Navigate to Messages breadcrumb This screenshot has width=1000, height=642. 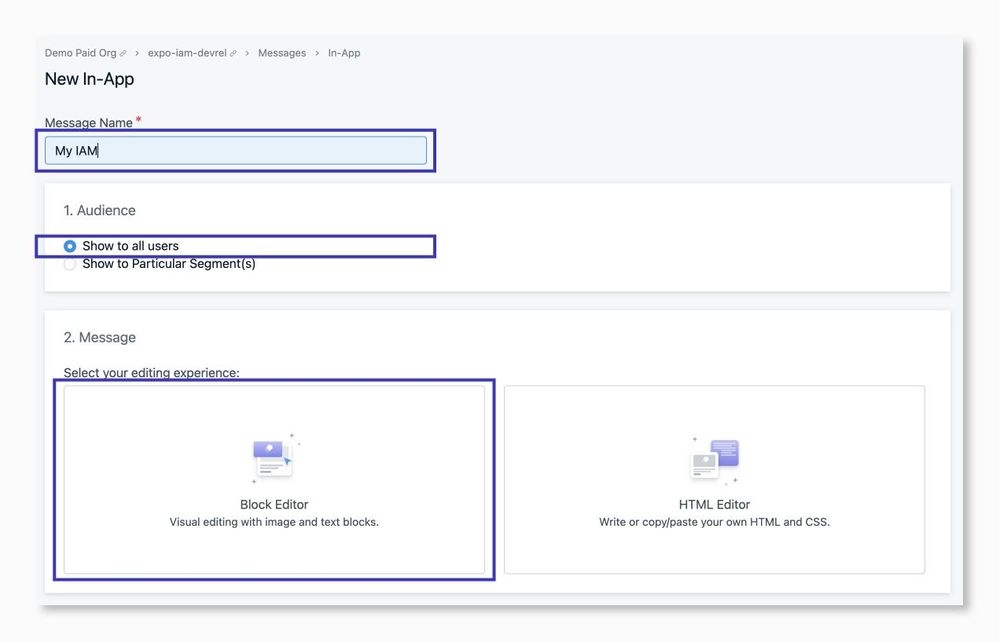(x=282, y=53)
